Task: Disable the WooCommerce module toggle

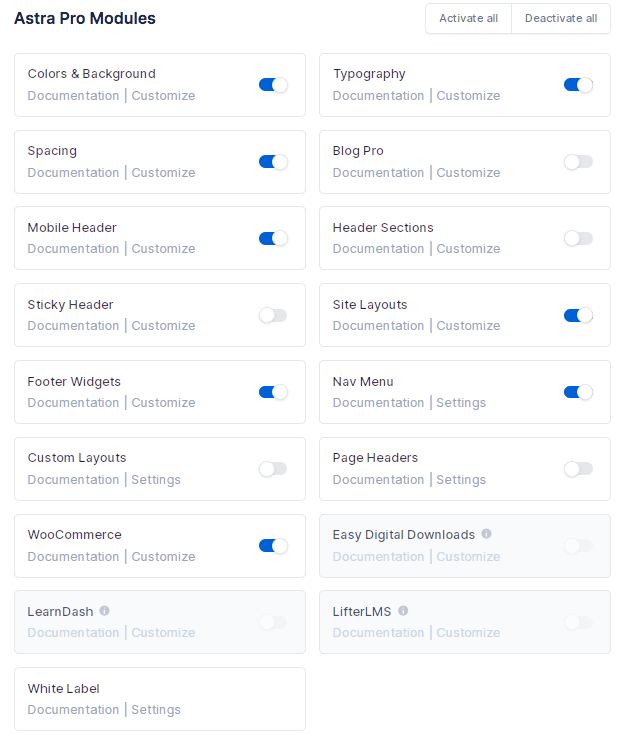Action: 273,546
